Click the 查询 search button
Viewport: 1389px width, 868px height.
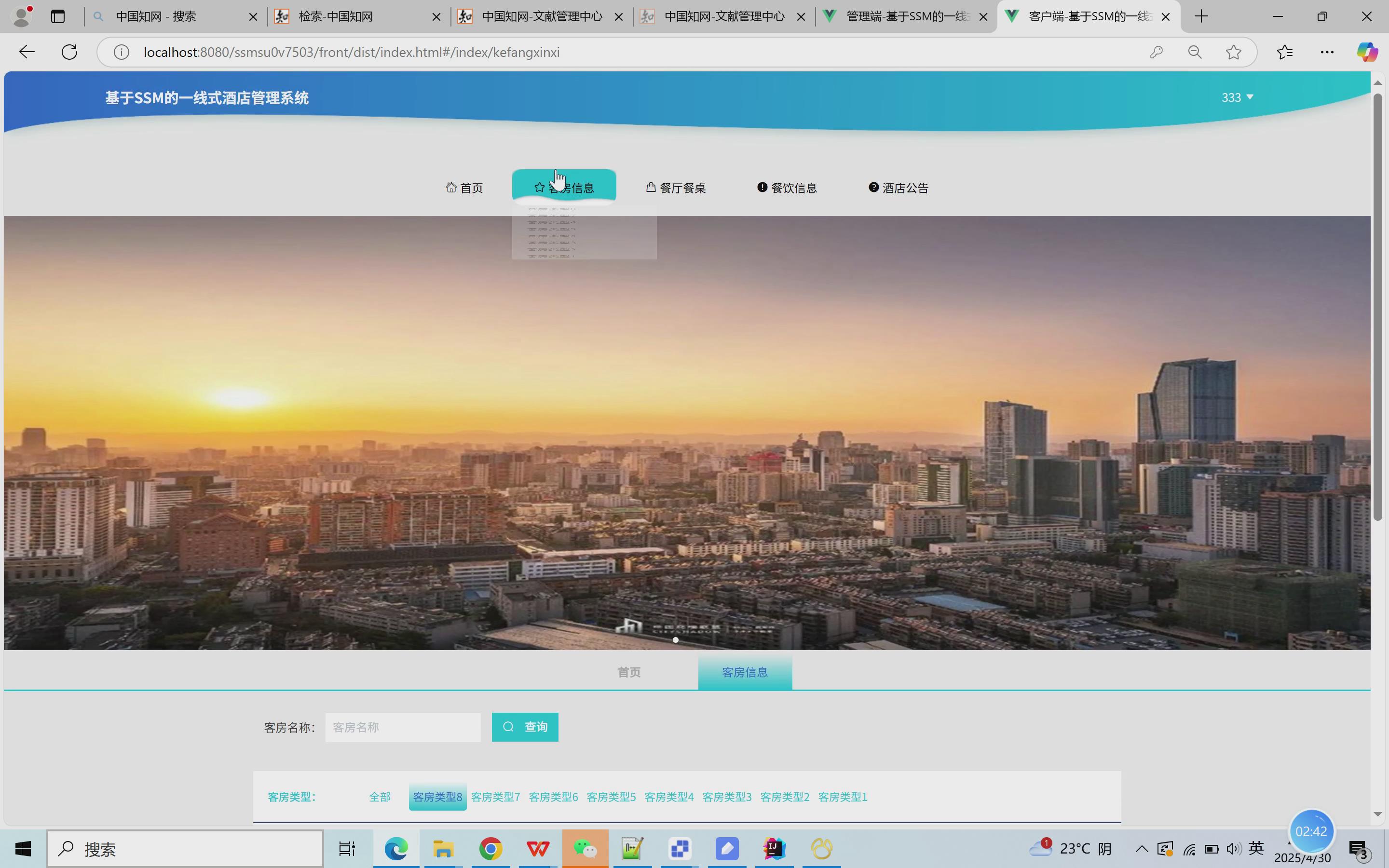click(x=525, y=727)
